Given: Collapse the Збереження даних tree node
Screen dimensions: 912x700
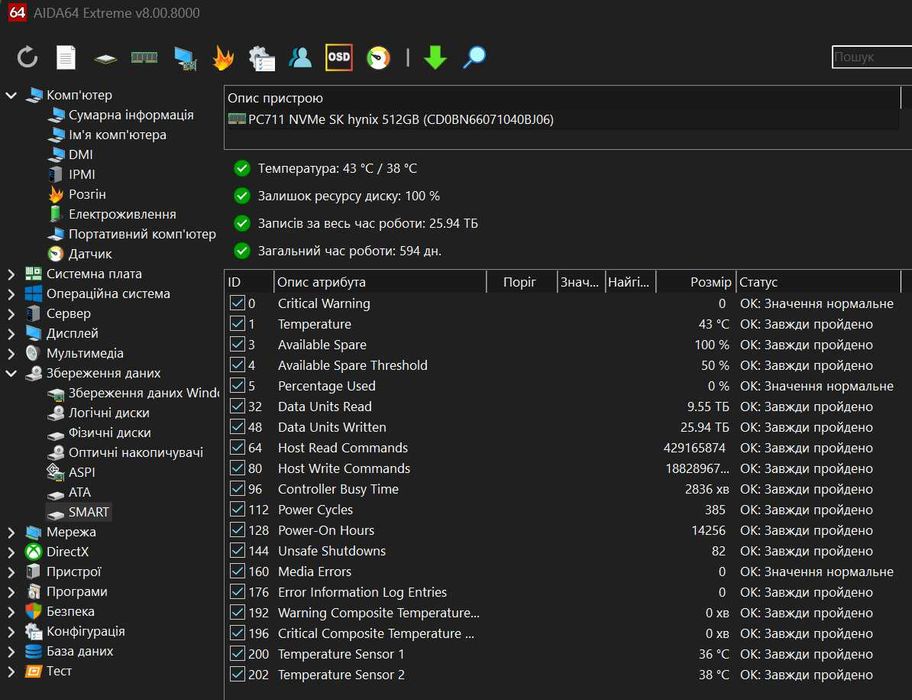Looking at the screenshot, I should (11, 373).
